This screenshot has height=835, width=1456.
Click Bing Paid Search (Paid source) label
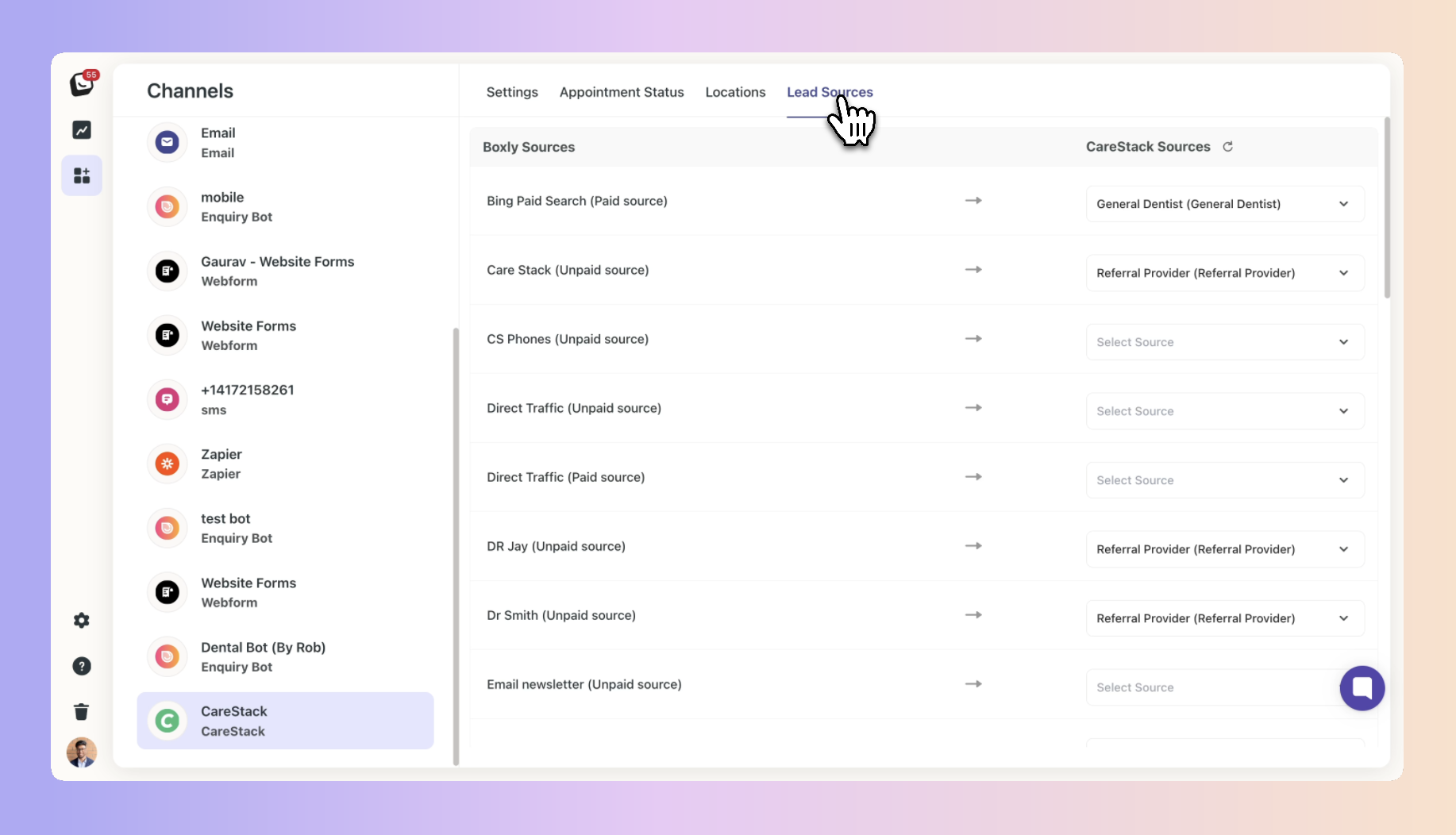point(577,201)
